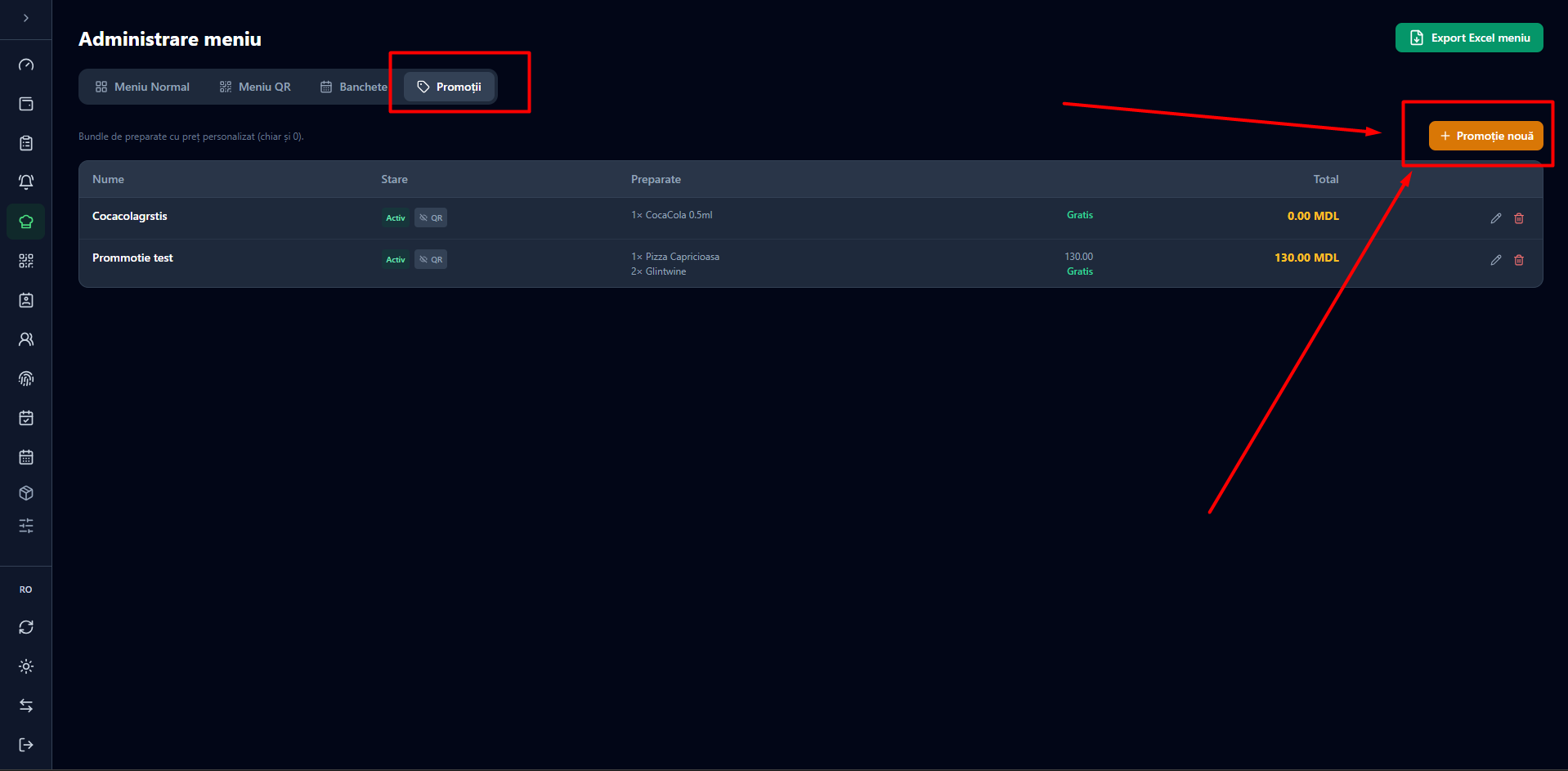The image size is (1568, 771).
Task: Open the QR code icon in sidebar
Action: click(x=26, y=261)
